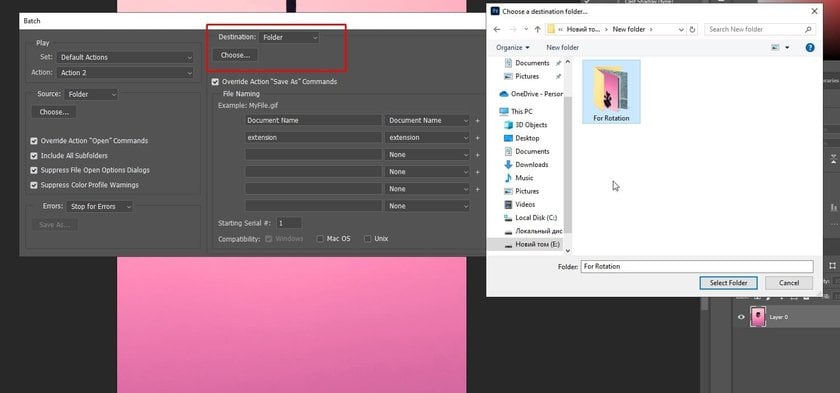The height and width of the screenshot is (393, 840).
Task: Open the Action dropdown showing Action 2
Action: (125, 73)
